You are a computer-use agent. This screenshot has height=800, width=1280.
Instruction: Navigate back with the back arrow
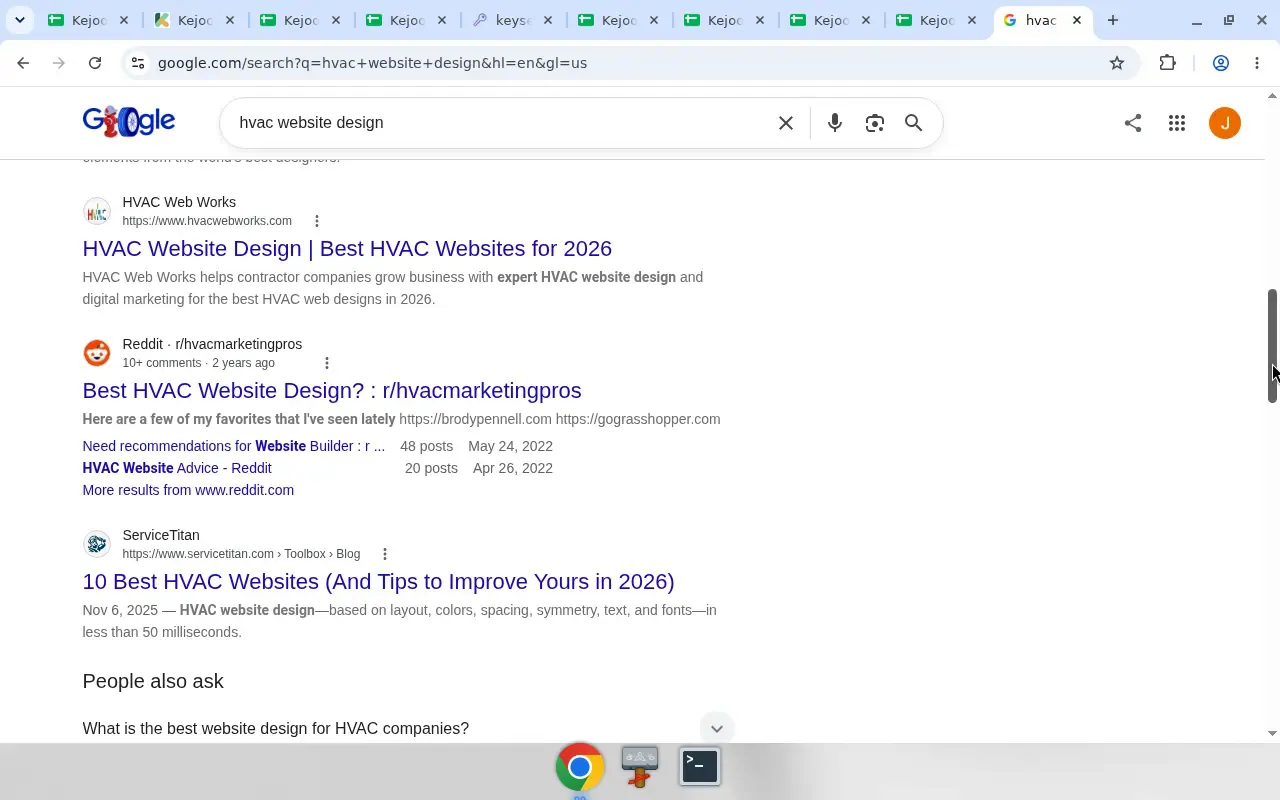click(23, 63)
